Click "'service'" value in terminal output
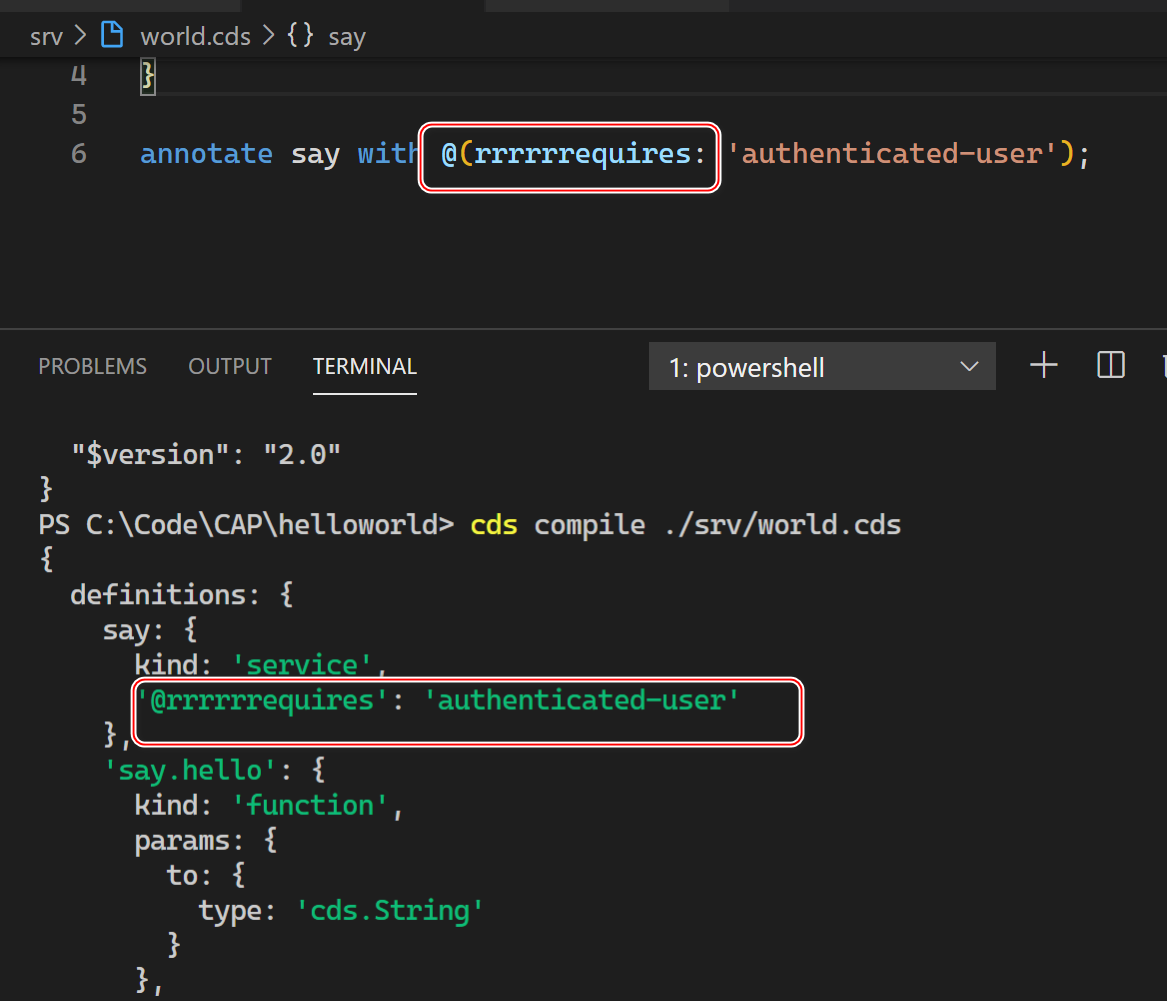Screen dimensions: 1167x1001 pos(302,665)
